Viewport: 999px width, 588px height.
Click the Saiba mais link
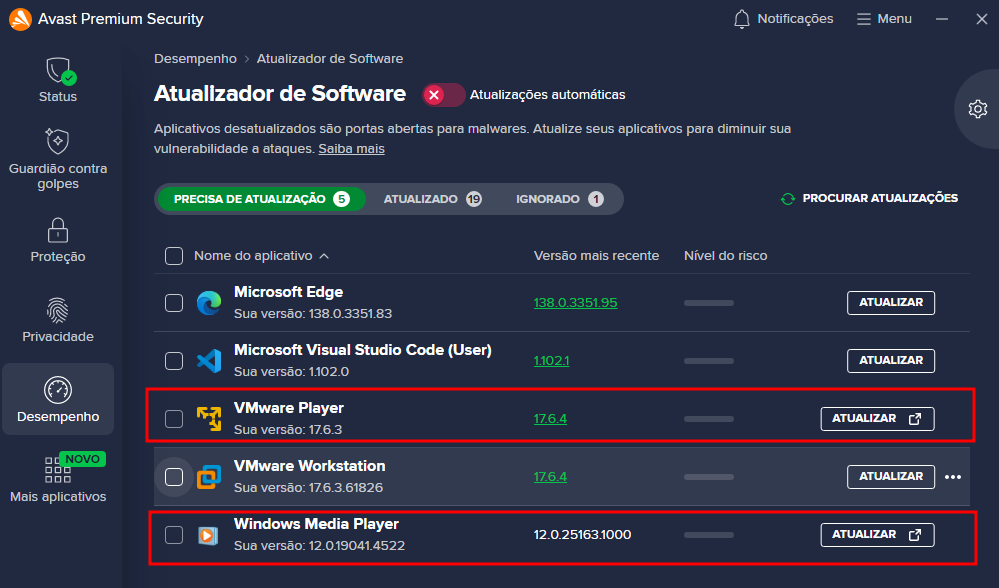tap(351, 148)
